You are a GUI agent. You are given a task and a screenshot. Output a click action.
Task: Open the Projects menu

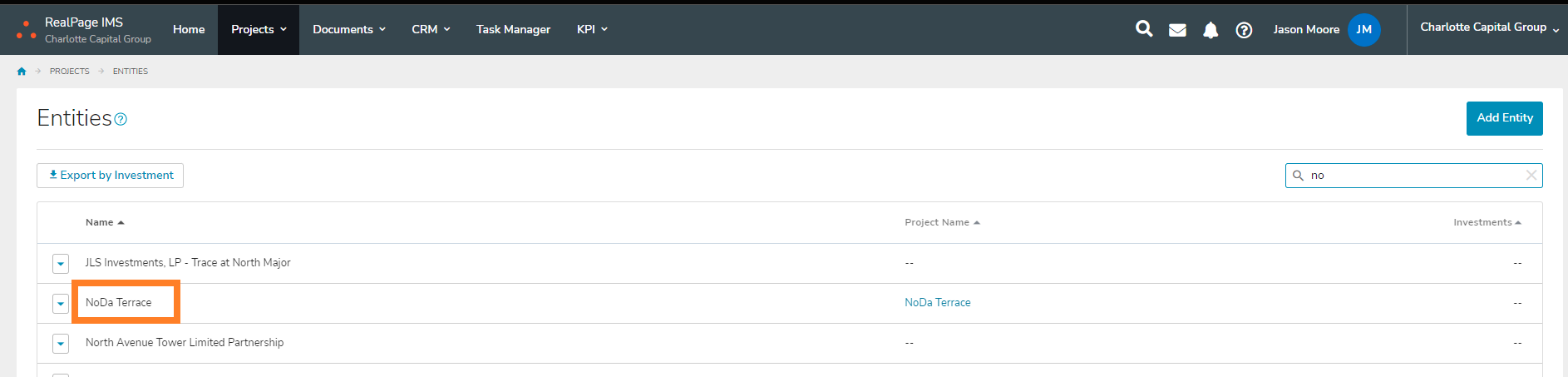pyautogui.click(x=259, y=29)
